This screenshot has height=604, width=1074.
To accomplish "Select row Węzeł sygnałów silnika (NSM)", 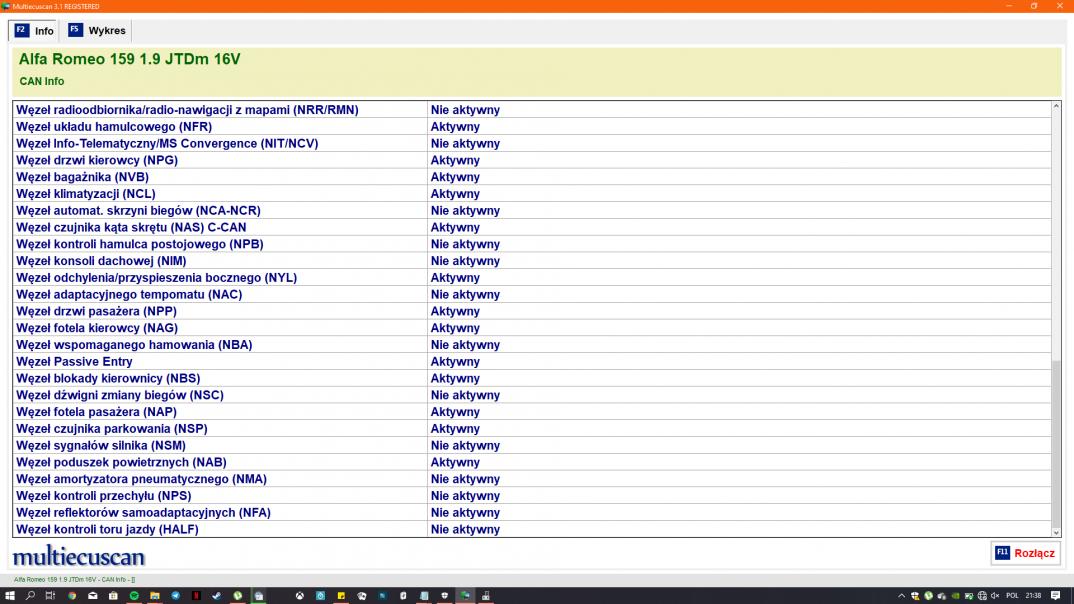I will click(532, 445).
